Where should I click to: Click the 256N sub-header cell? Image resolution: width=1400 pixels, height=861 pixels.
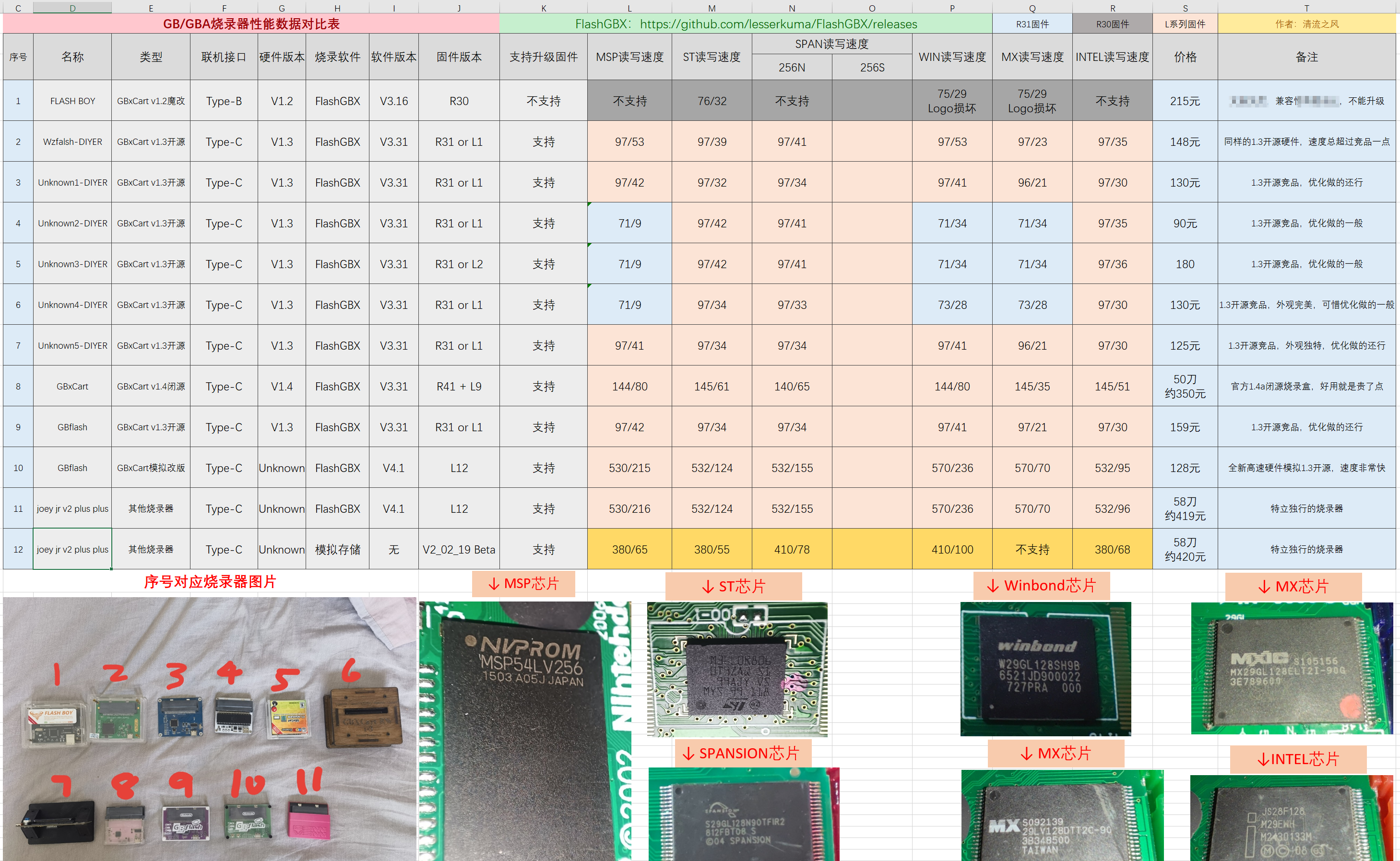(x=791, y=67)
